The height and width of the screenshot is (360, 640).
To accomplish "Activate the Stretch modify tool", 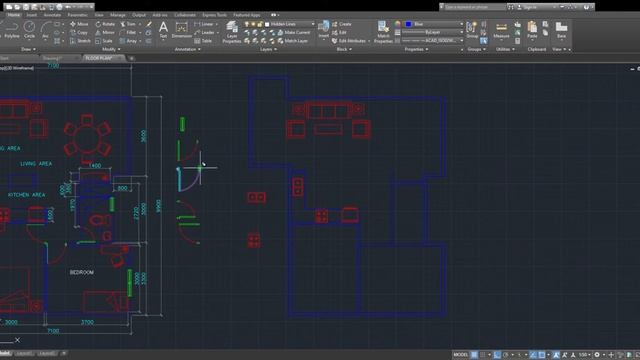I will [80, 41].
